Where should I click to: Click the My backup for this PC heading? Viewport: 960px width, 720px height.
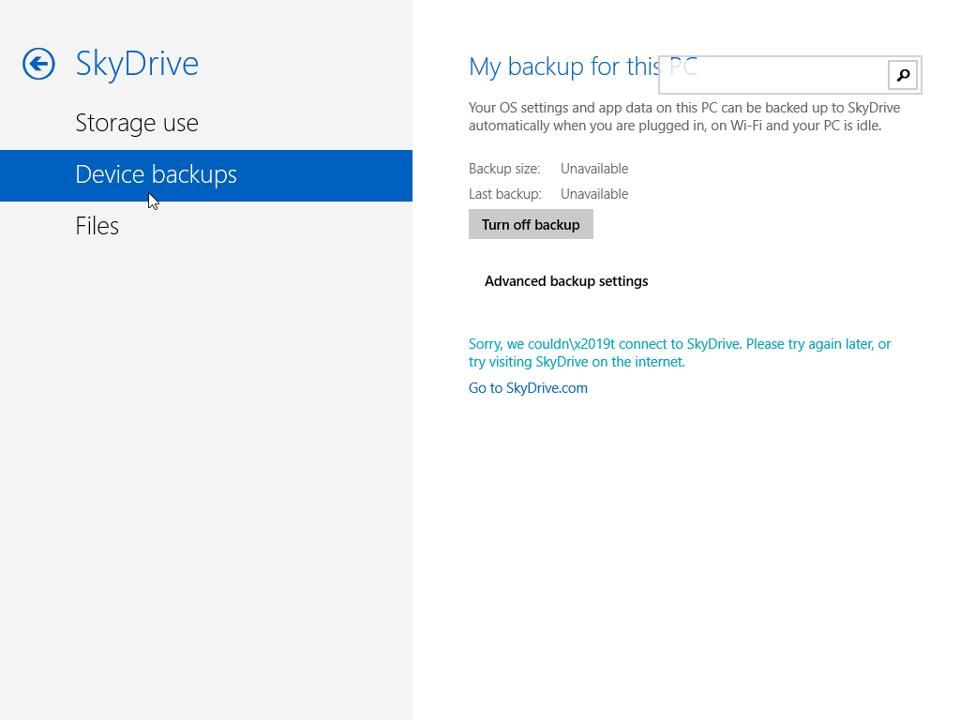582,66
